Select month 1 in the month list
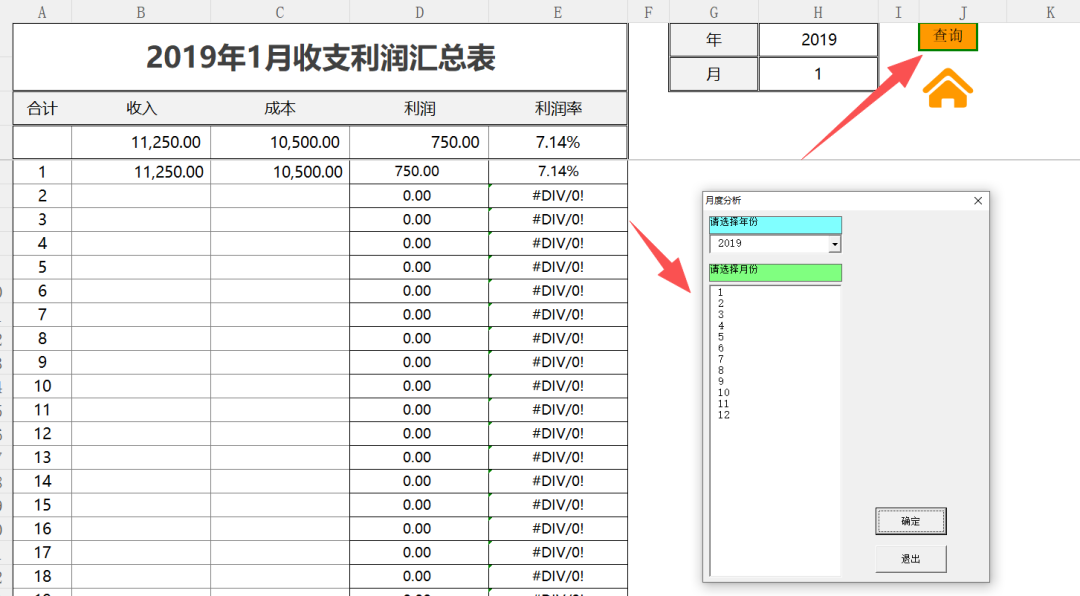1080x596 pixels. 721,293
